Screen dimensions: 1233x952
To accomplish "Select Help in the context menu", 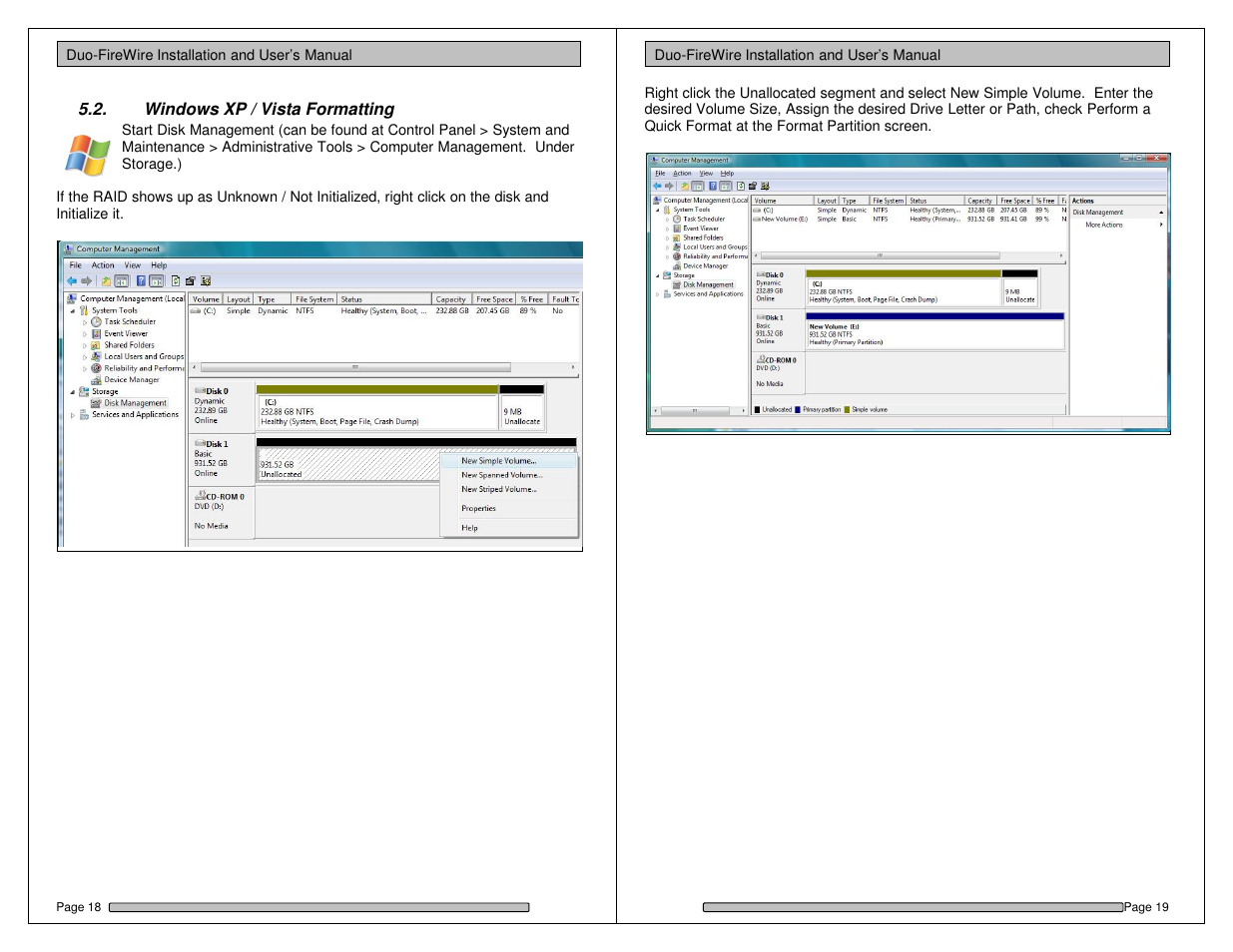I will 509,528.
